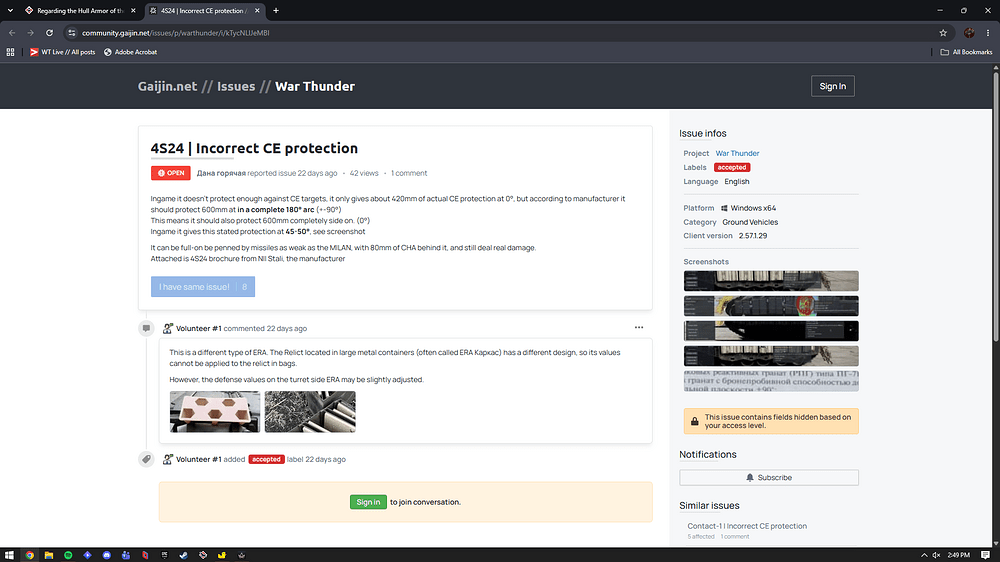
Task: Open the Adobe Acrobat bookmark
Action: coord(131,52)
